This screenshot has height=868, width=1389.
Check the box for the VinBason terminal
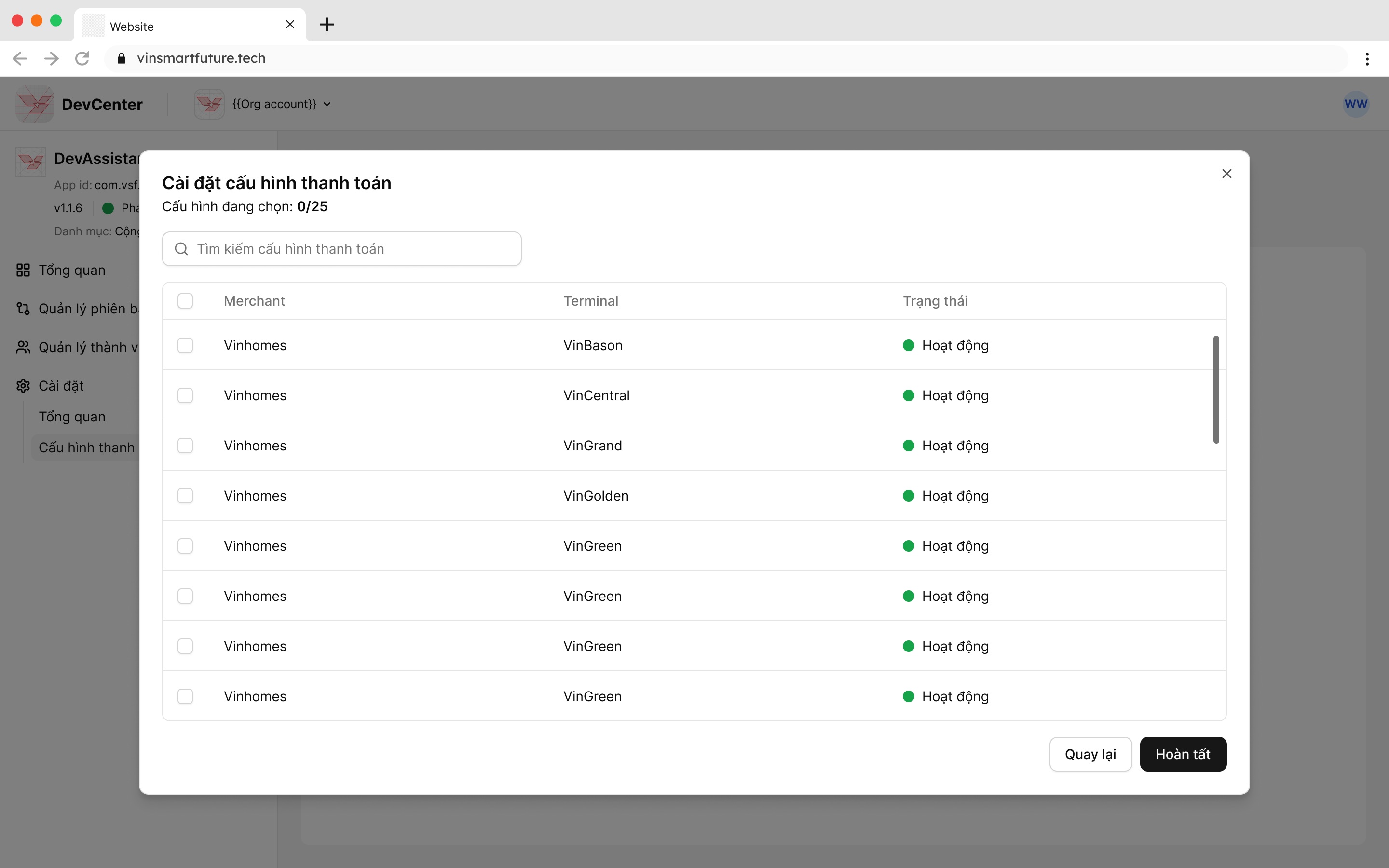click(185, 345)
